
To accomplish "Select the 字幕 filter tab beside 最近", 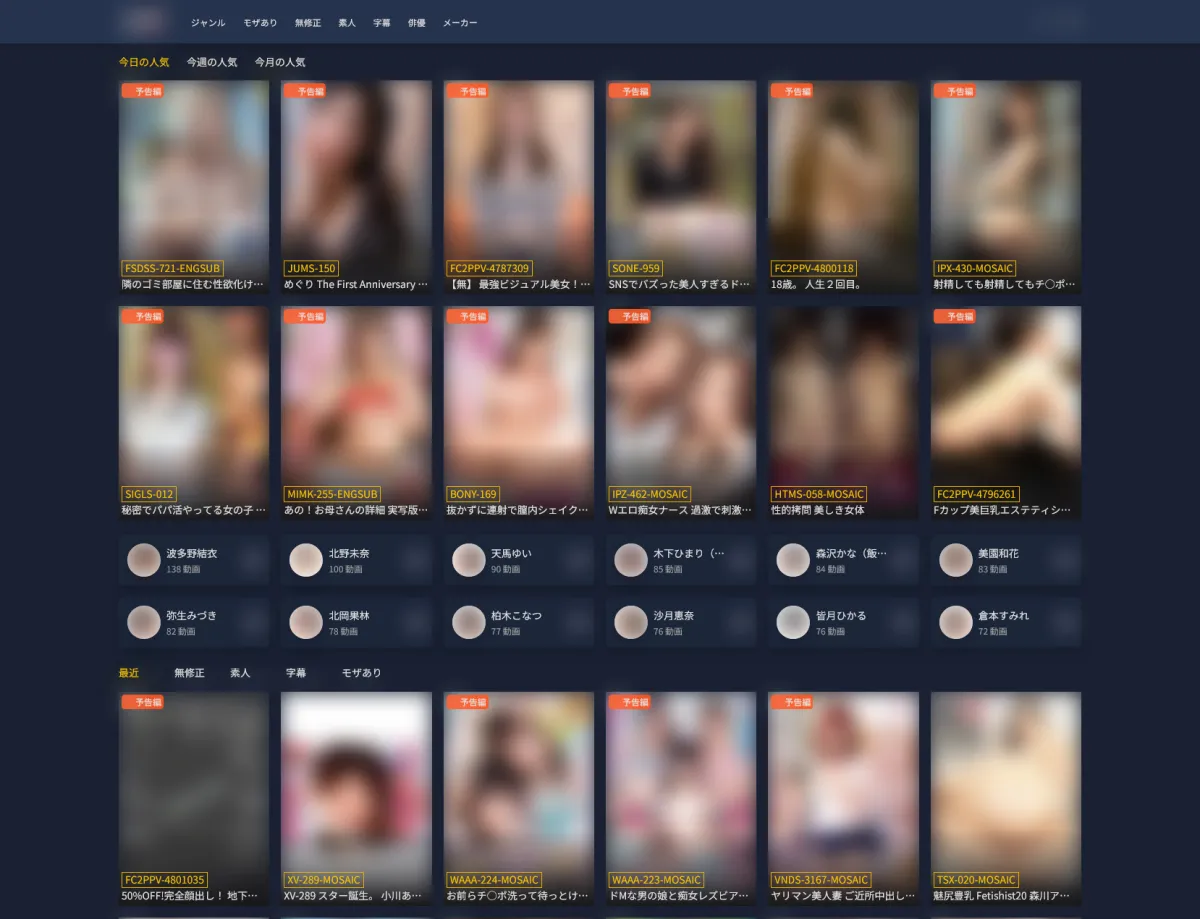I will click(296, 673).
